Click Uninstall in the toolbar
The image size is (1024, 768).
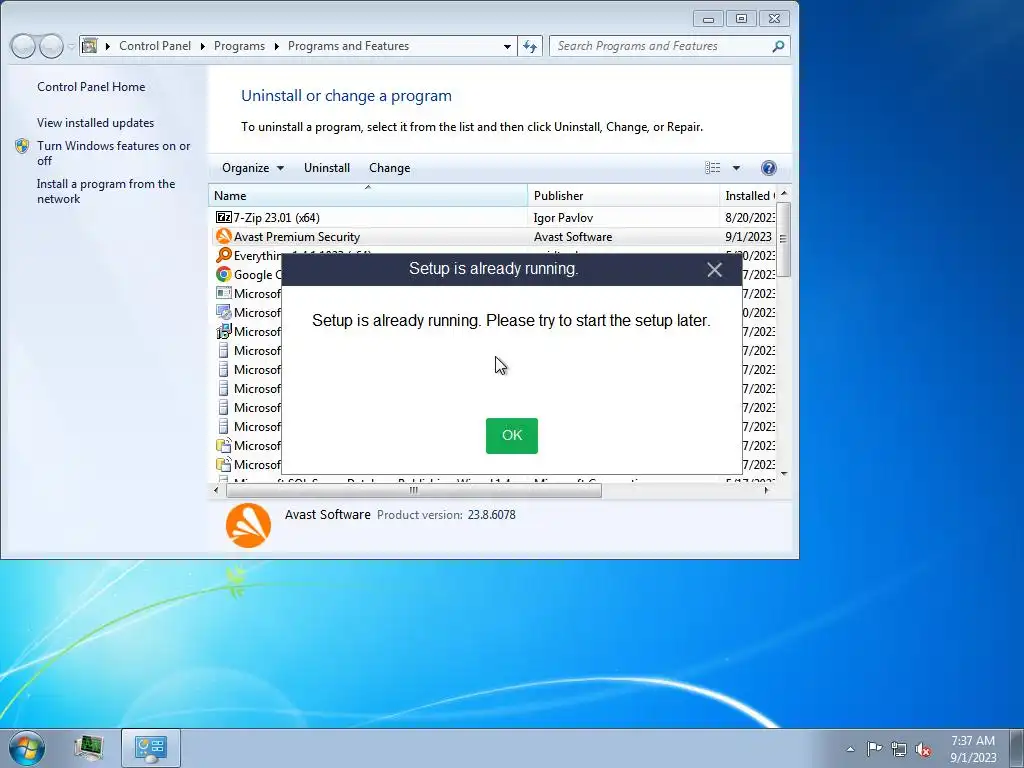click(x=327, y=168)
